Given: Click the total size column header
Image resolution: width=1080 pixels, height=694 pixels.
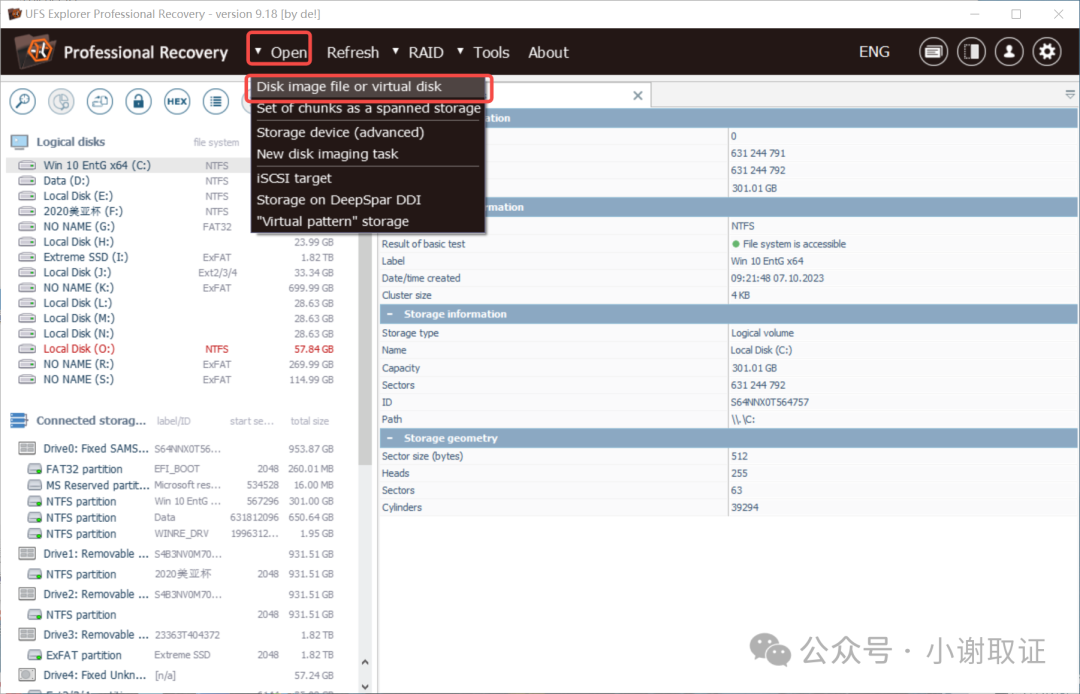Looking at the screenshot, I should [309, 421].
